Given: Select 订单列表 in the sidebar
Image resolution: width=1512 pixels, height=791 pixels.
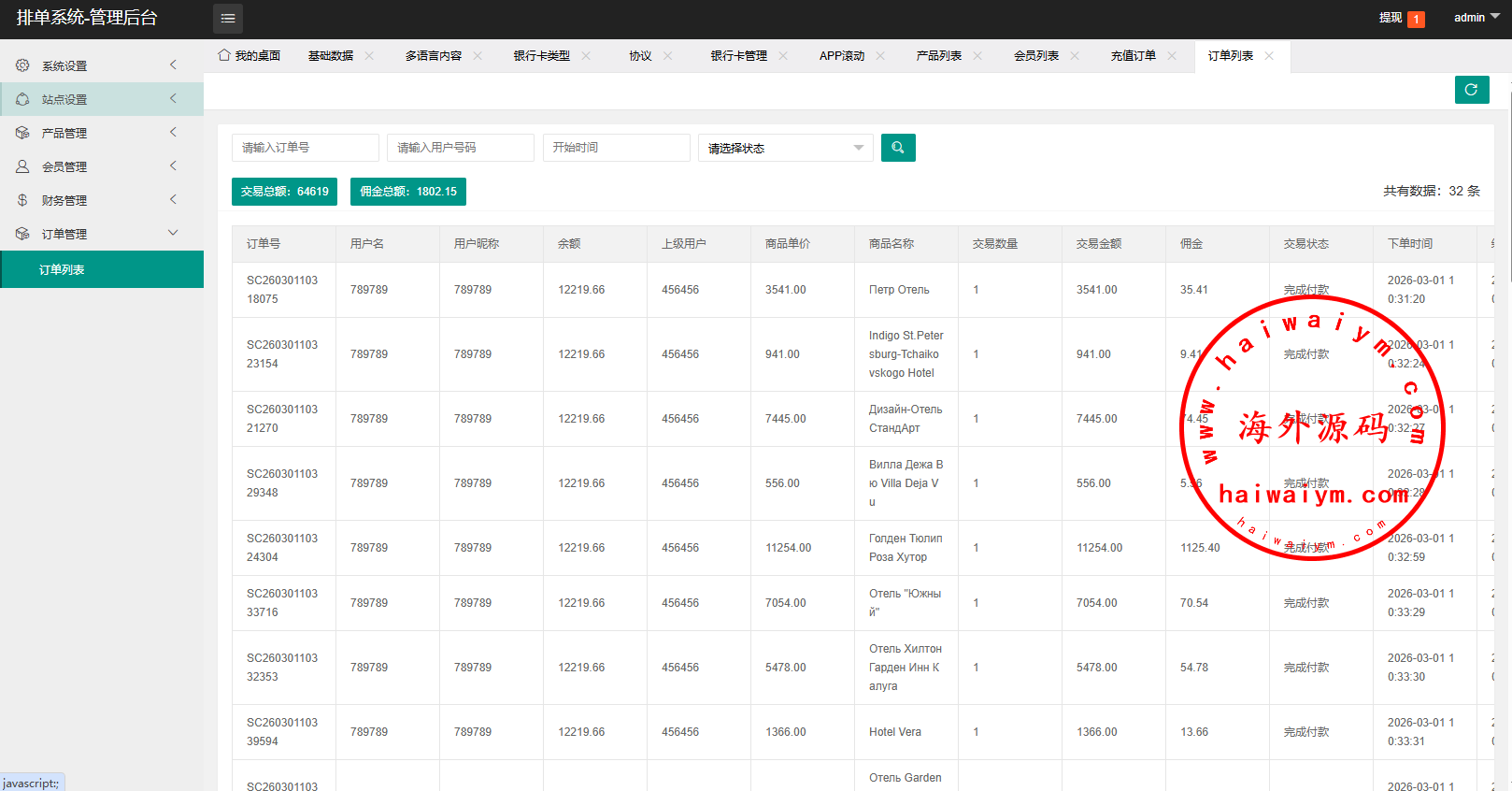Looking at the screenshot, I should [x=102, y=269].
